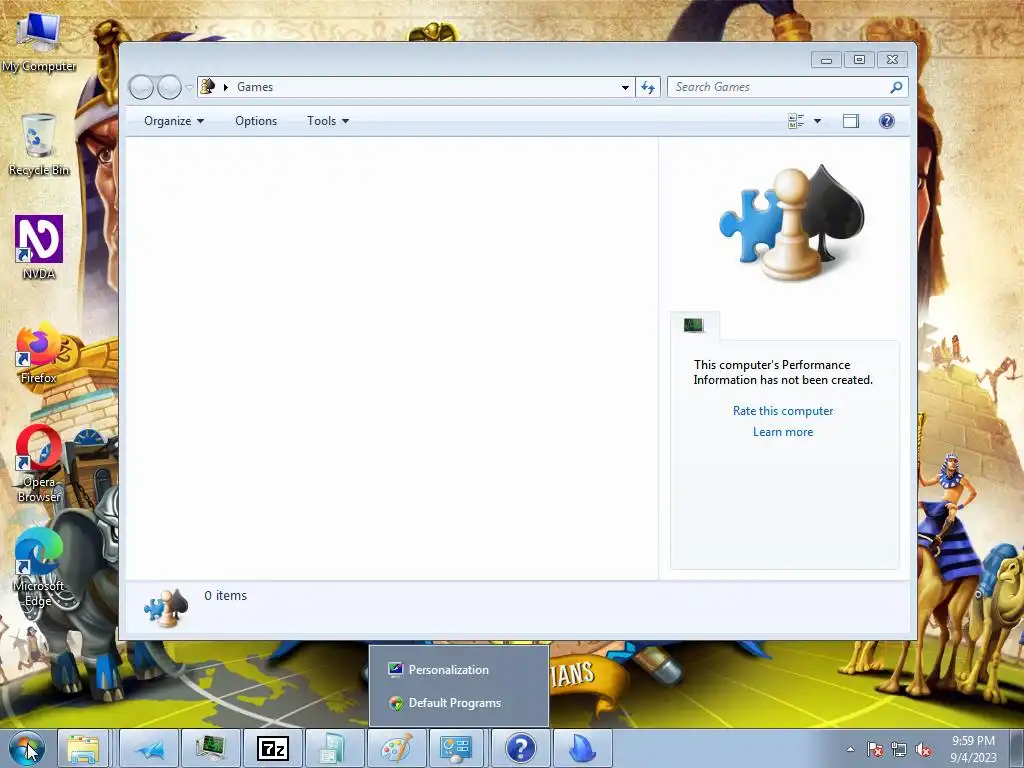
Task: Maximize the Games window
Action: click(x=859, y=60)
